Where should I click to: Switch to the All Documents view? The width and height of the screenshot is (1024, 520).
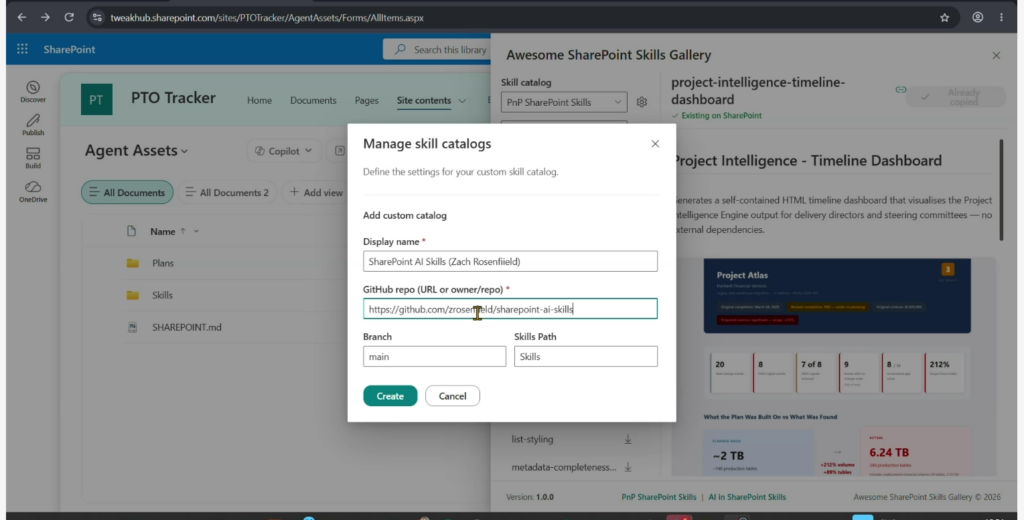point(127,192)
